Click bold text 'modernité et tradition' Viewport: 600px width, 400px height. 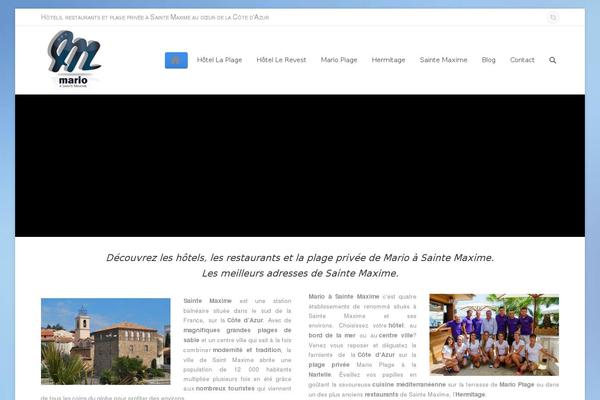coord(247,350)
